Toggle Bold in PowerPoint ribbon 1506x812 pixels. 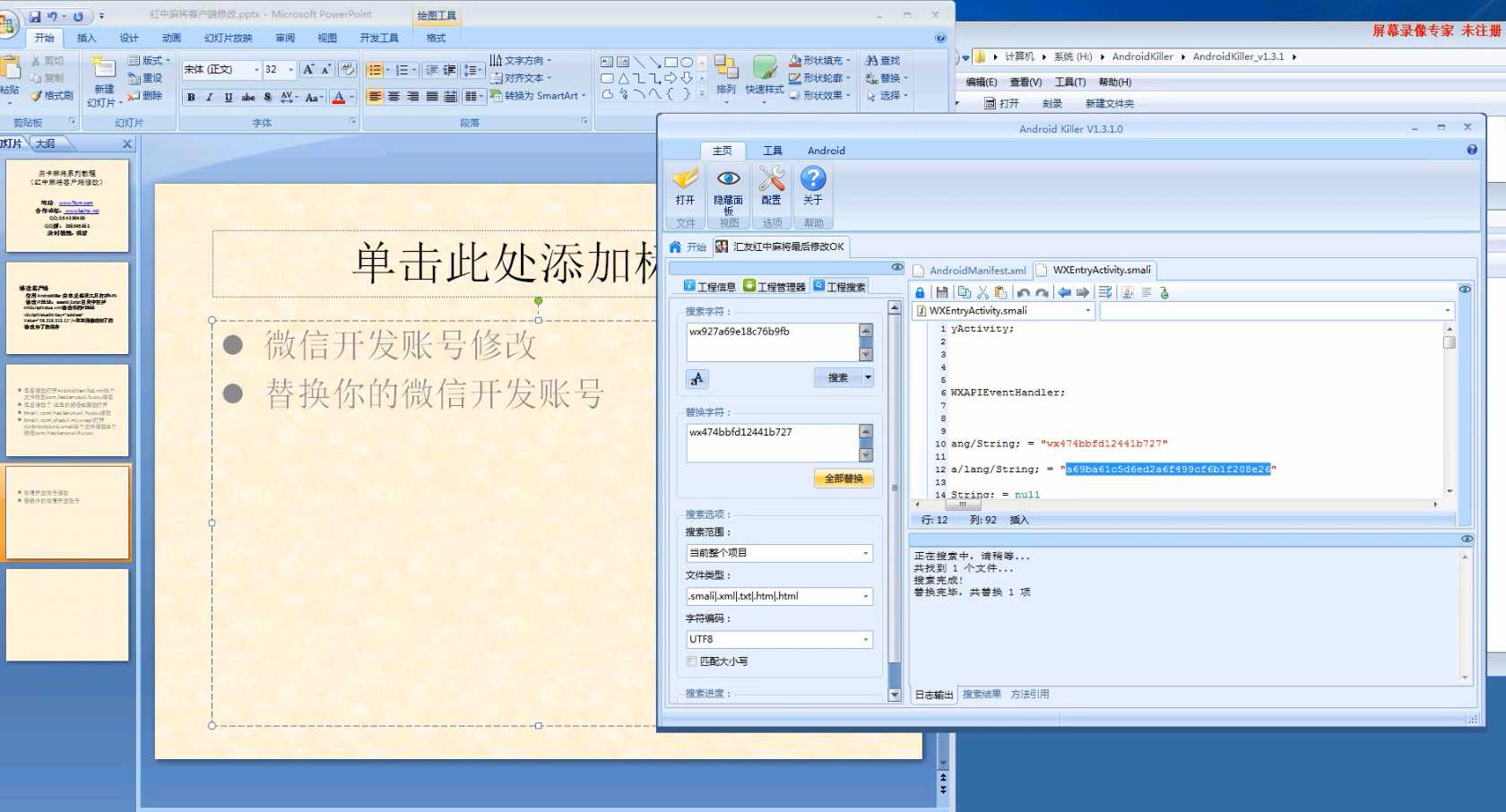(x=191, y=97)
